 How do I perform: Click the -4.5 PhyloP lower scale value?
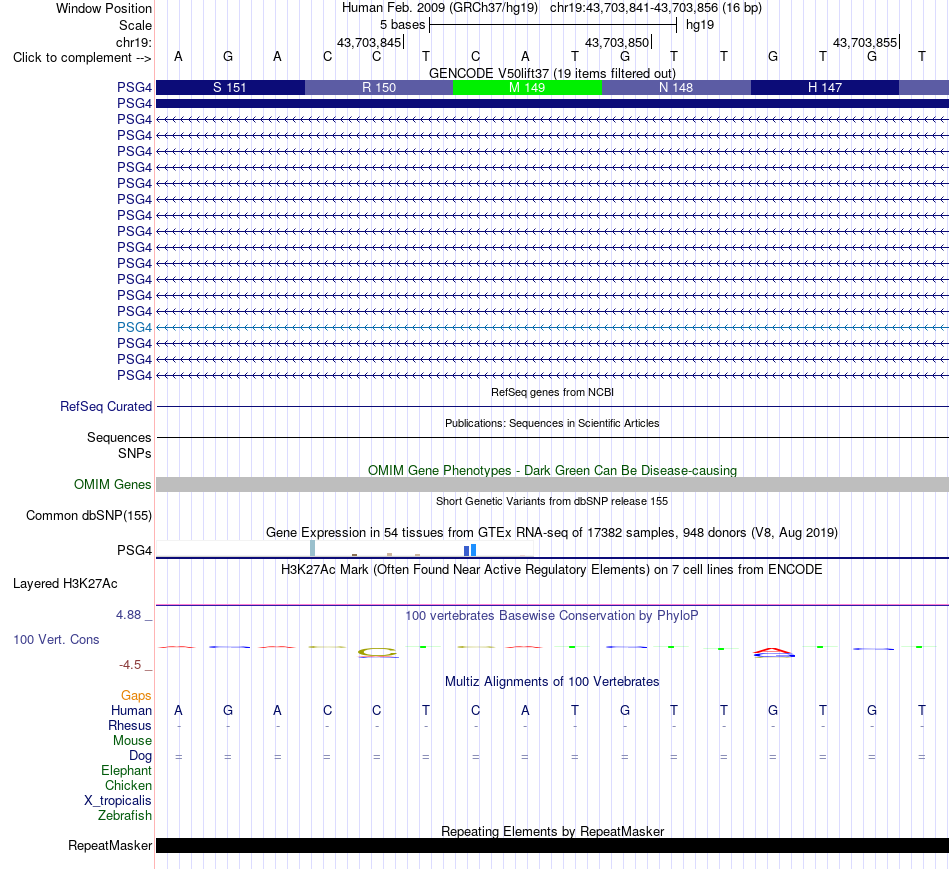coord(130,665)
